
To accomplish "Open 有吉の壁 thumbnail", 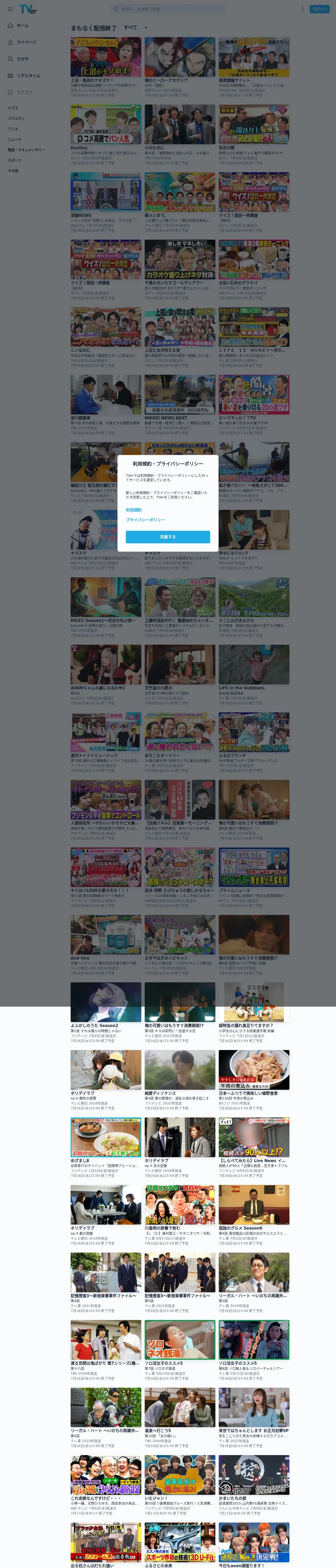I will tap(254, 124).
